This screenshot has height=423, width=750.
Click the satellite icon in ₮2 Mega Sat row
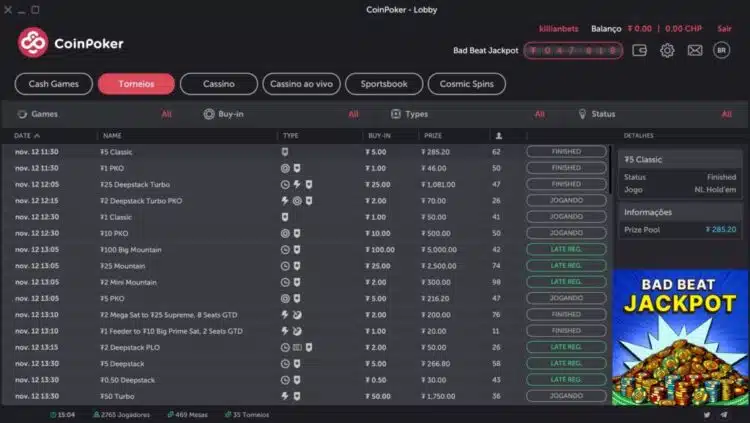(x=297, y=315)
